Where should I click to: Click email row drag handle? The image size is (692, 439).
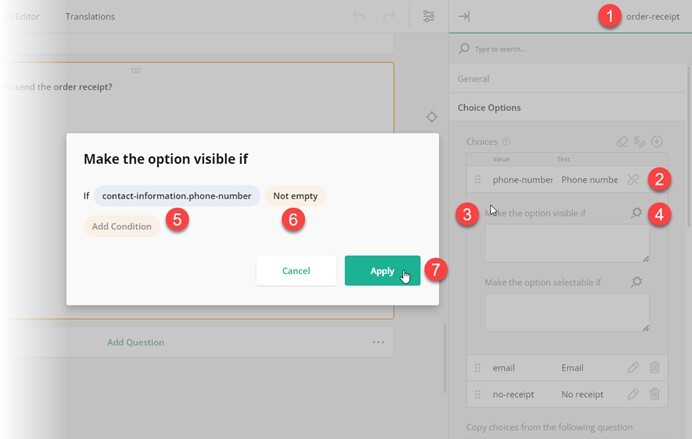click(478, 368)
